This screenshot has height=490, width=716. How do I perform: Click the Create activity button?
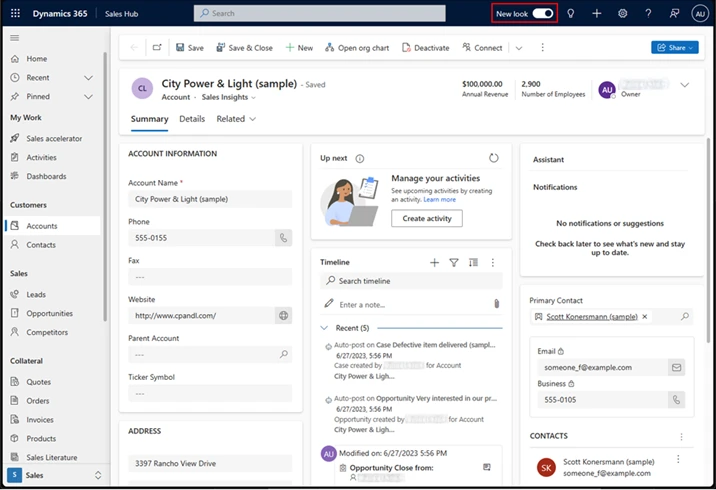pyautogui.click(x=426, y=218)
